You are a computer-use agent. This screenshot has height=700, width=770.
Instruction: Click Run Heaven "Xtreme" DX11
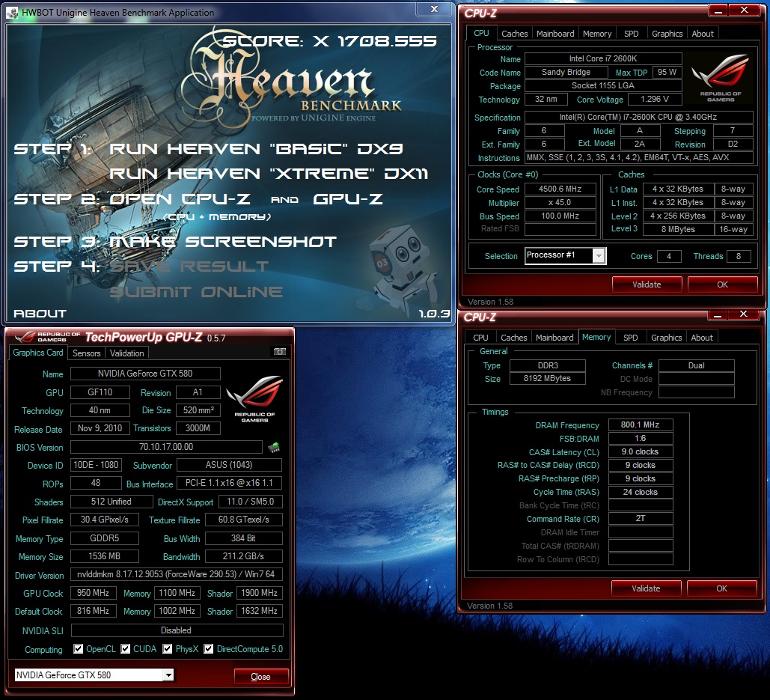tap(268, 173)
